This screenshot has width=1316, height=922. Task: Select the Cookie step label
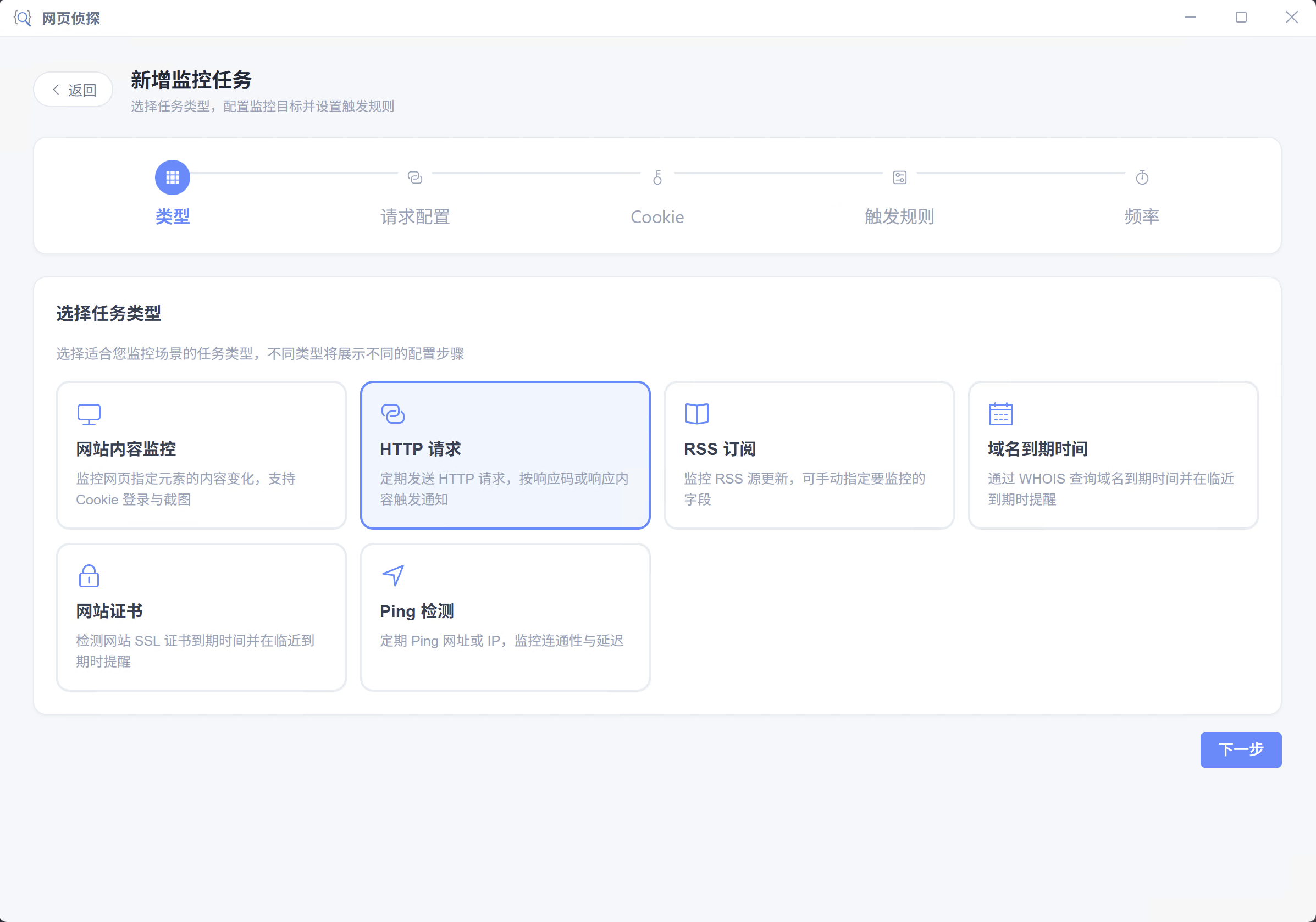click(x=657, y=217)
